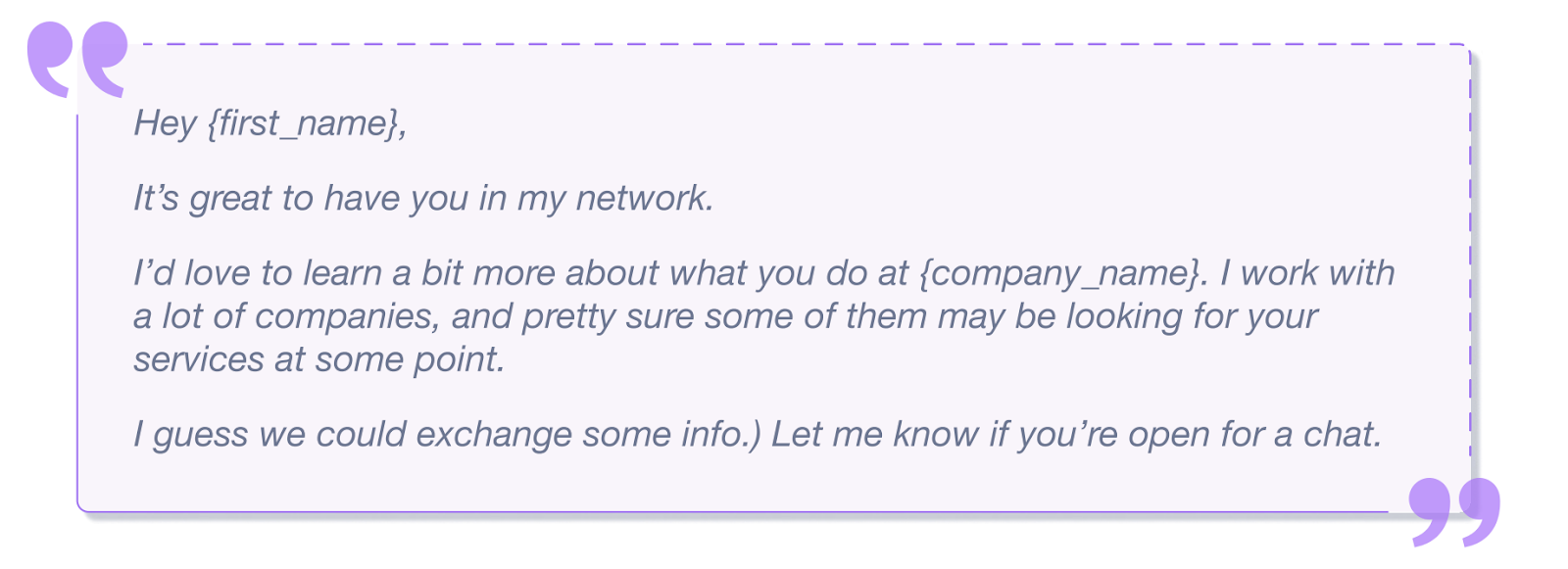Screen dimensions: 1568x569
Task: Click the line "It's great to have you"
Action: click(x=301, y=199)
